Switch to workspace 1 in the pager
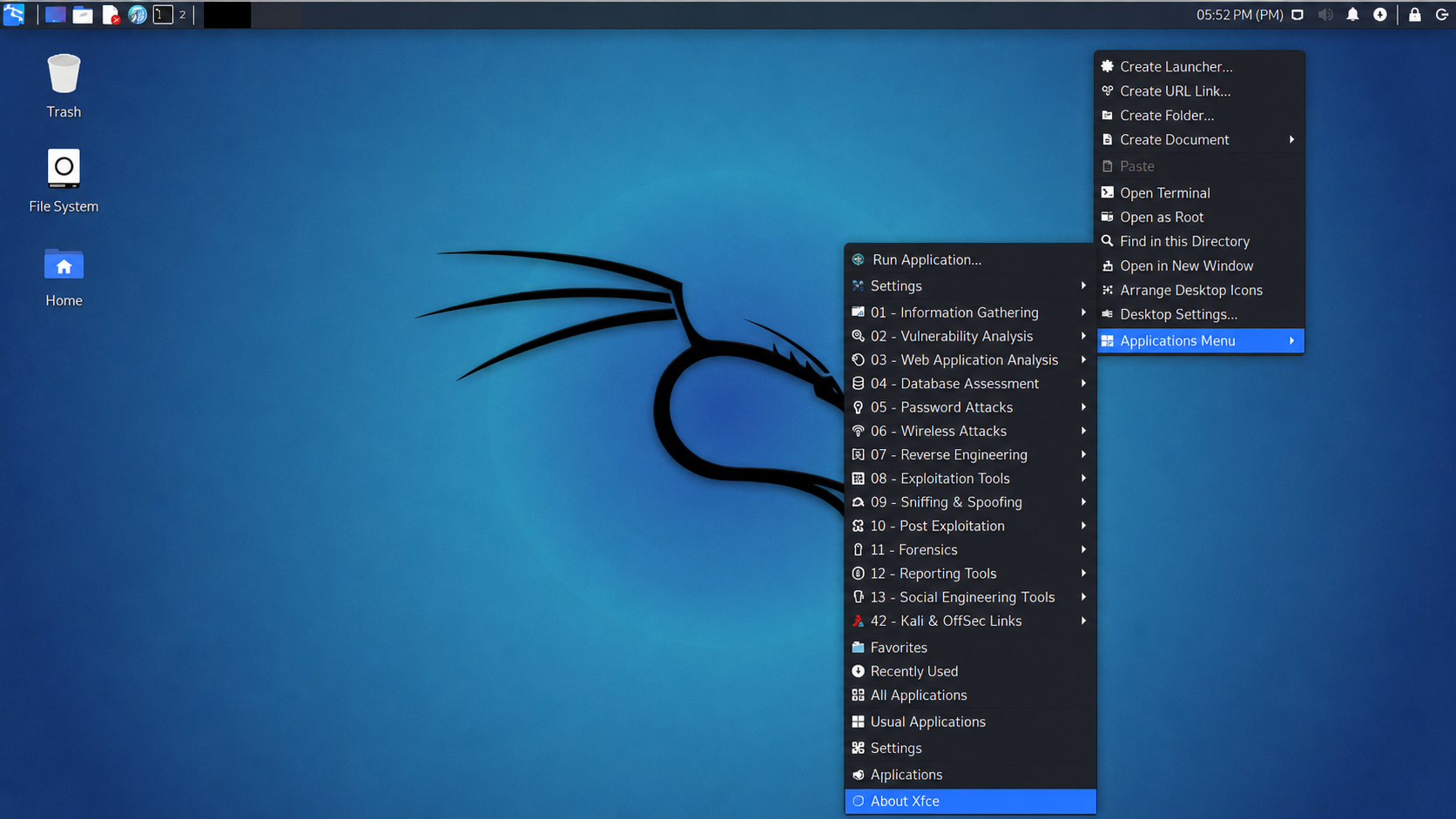Screen dimensions: 1456x819 pos(163,15)
